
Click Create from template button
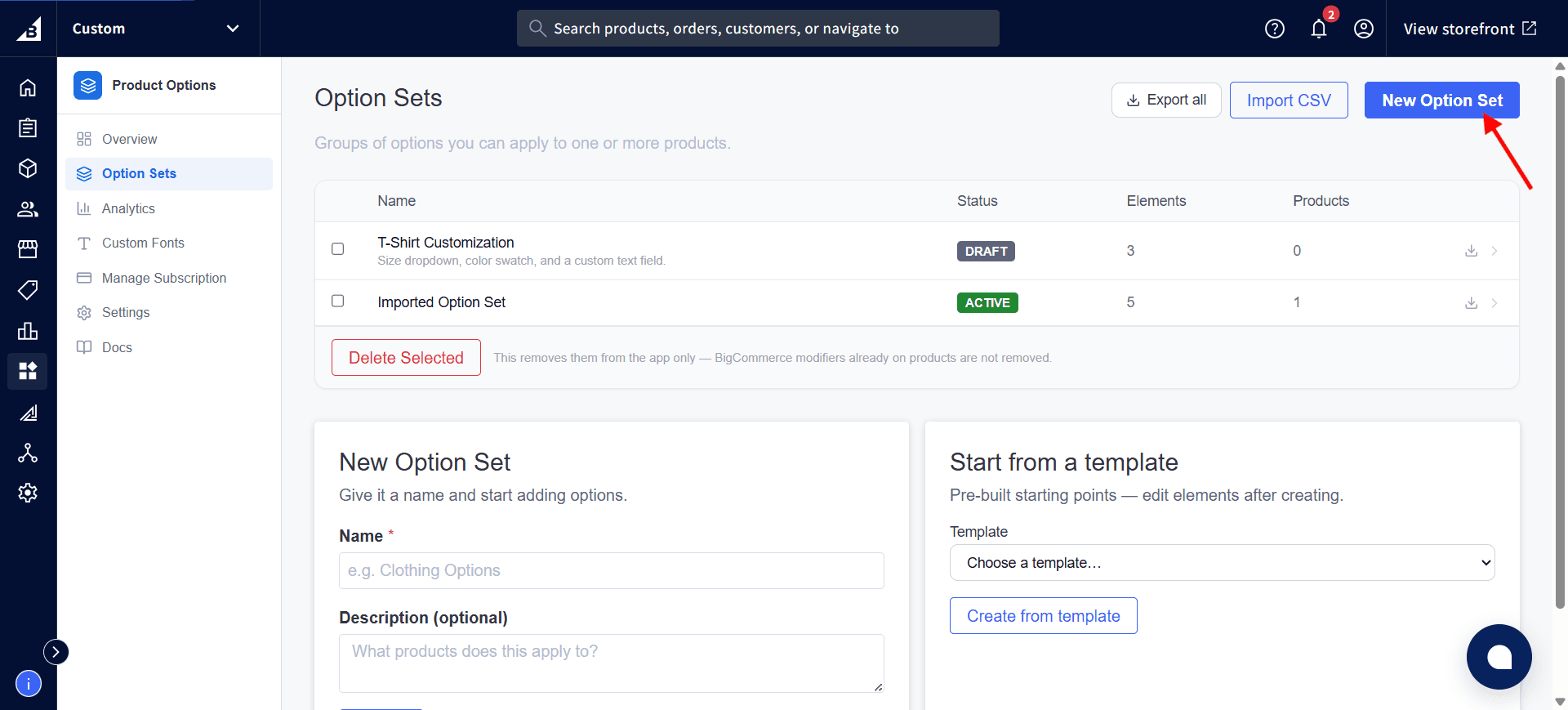click(x=1043, y=616)
